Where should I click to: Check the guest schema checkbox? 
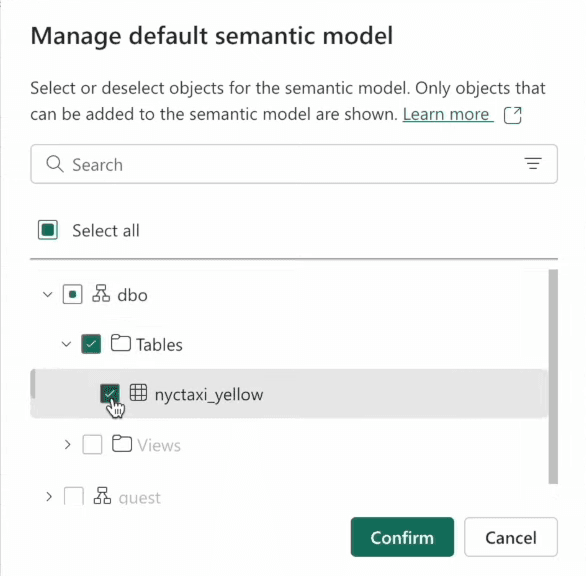click(x=74, y=496)
